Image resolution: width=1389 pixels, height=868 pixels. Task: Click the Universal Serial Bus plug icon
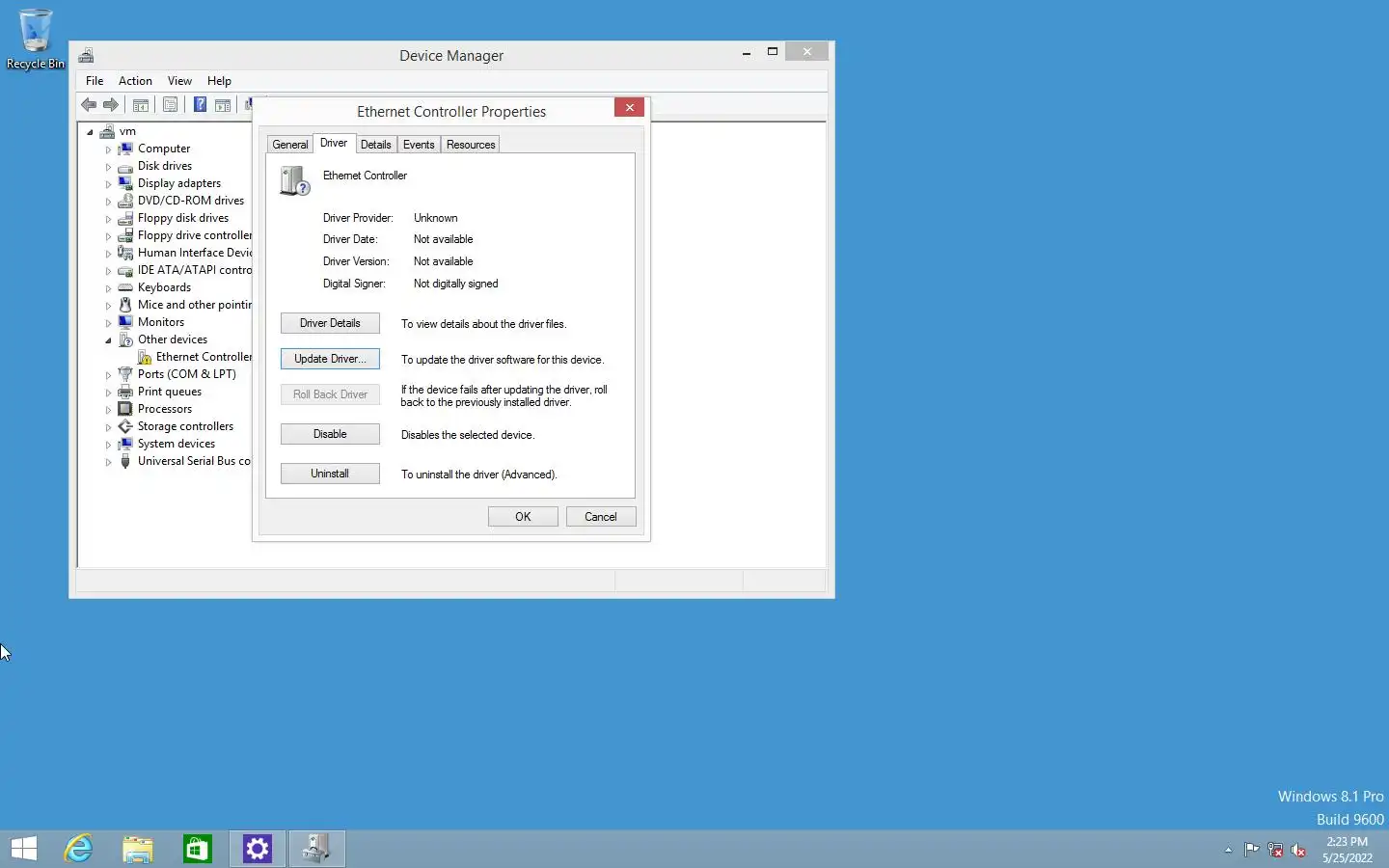click(x=125, y=461)
